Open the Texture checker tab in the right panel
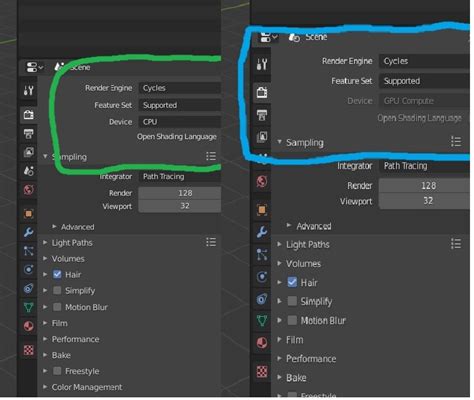The width and height of the screenshot is (474, 400). pos(262,371)
